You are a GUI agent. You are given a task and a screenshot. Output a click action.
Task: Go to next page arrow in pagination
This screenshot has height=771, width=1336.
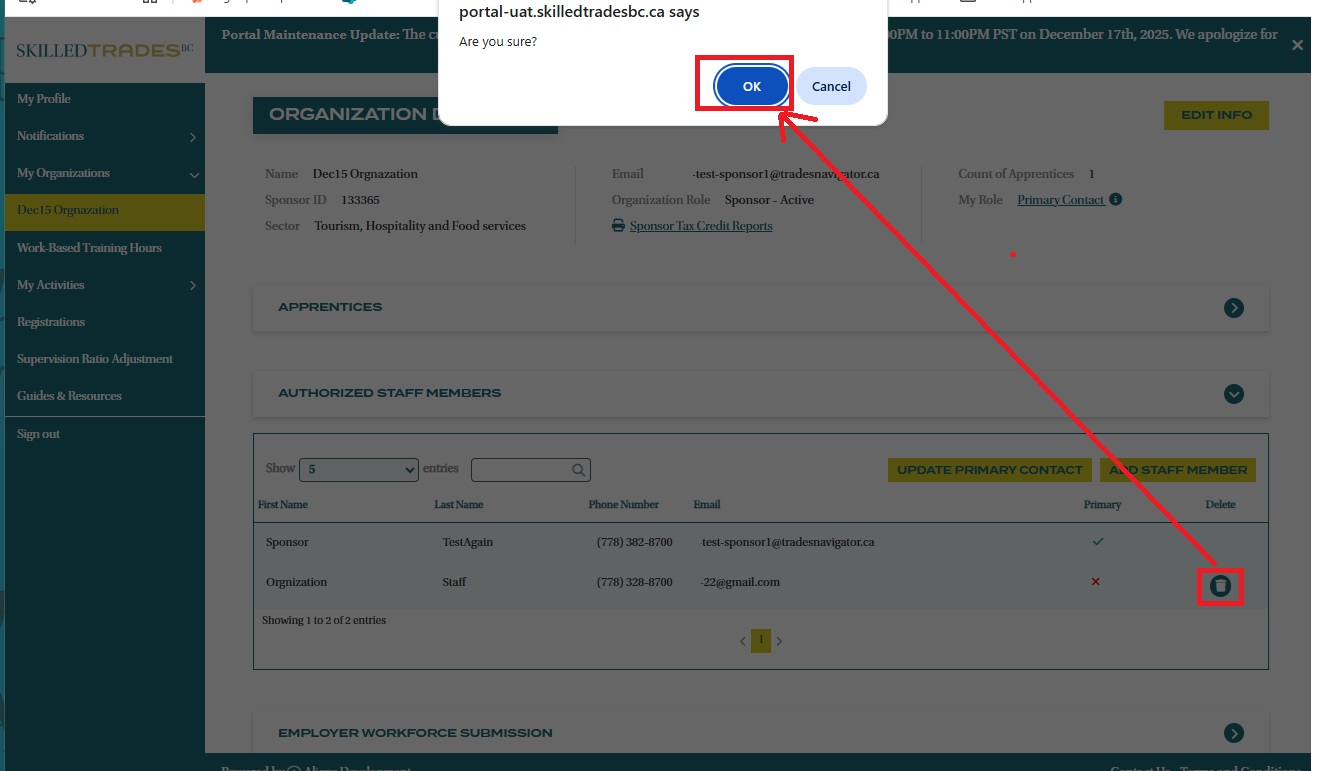(x=779, y=641)
